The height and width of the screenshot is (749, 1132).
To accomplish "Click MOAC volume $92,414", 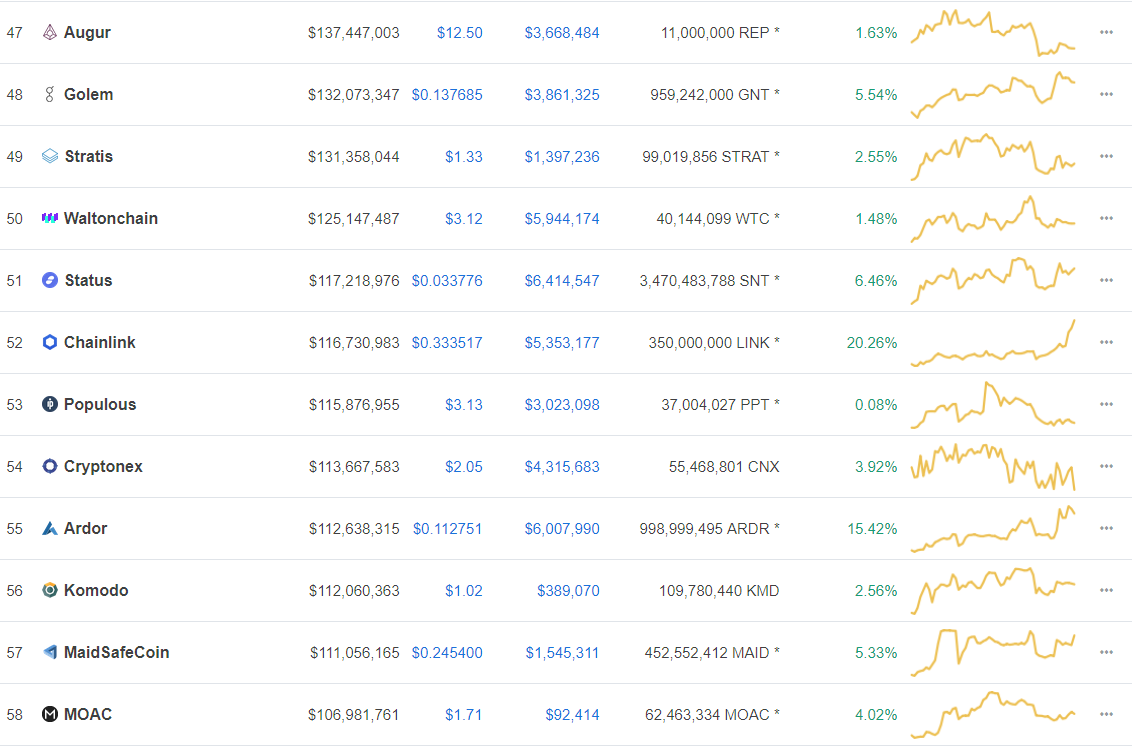I will click(572, 714).
